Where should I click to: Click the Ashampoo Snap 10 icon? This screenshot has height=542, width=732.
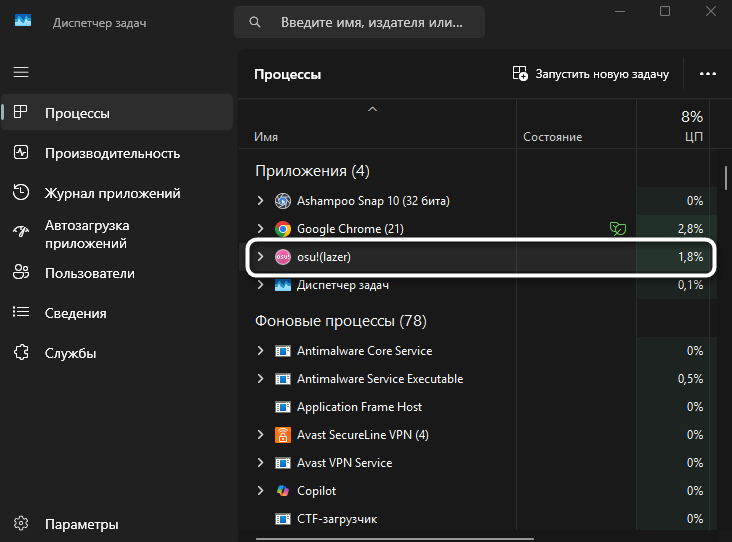(x=283, y=201)
